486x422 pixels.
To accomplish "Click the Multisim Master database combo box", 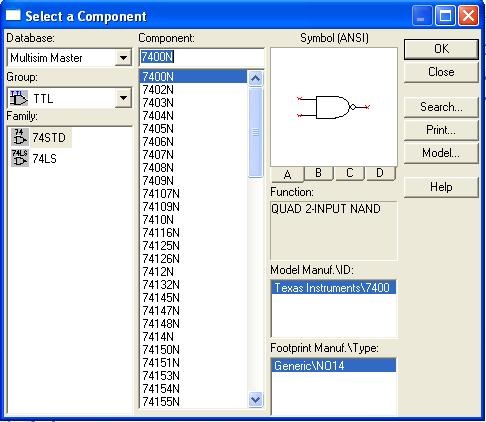I will coord(69,58).
